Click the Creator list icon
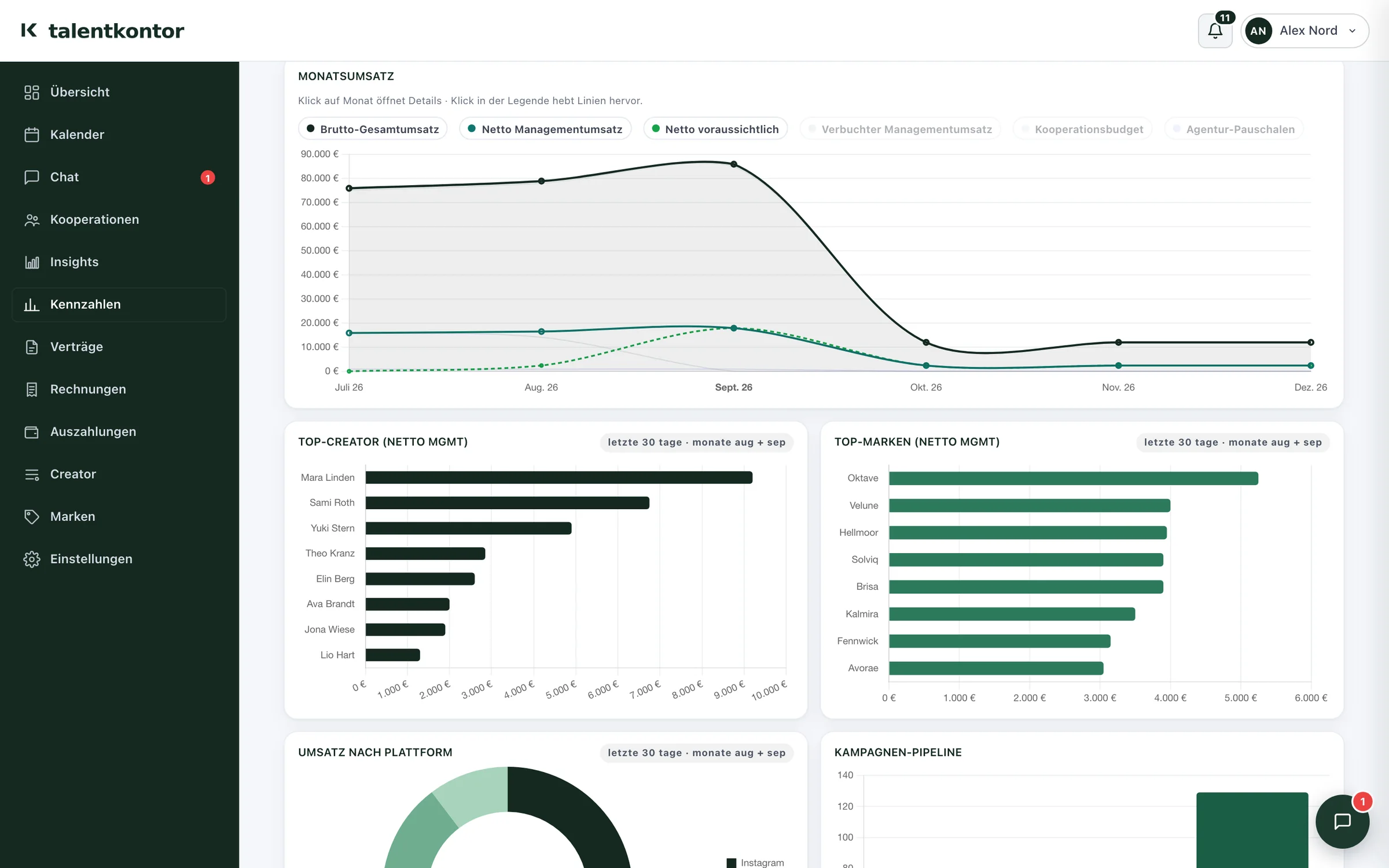This screenshot has height=868, width=1389. point(32,474)
